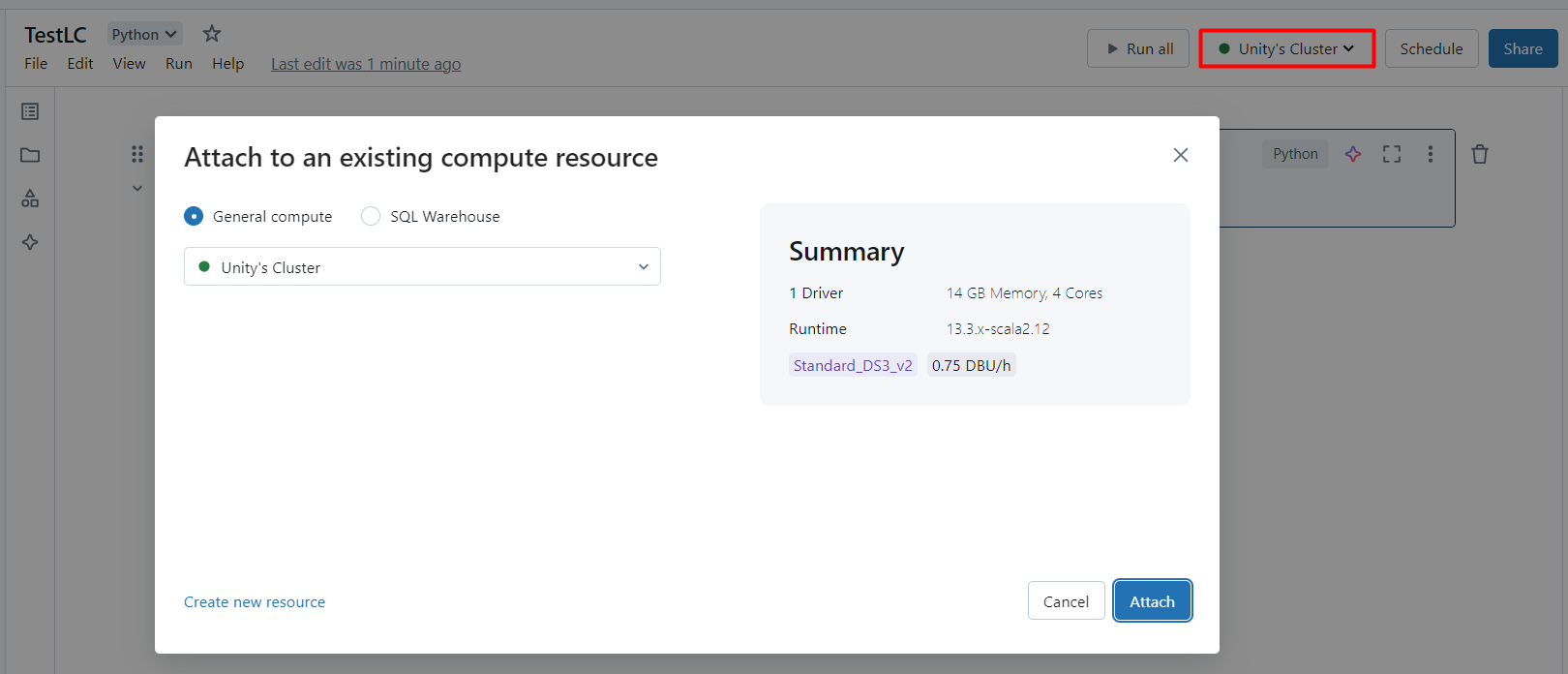Open the Run menu

pyautogui.click(x=178, y=63)
